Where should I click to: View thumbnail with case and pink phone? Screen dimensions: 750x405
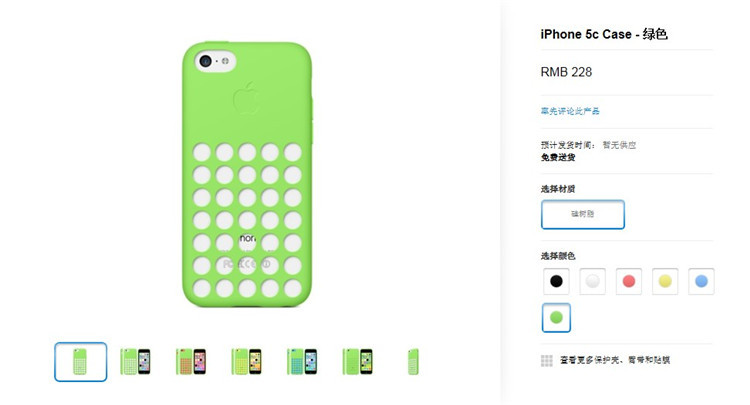click(191, 361)
